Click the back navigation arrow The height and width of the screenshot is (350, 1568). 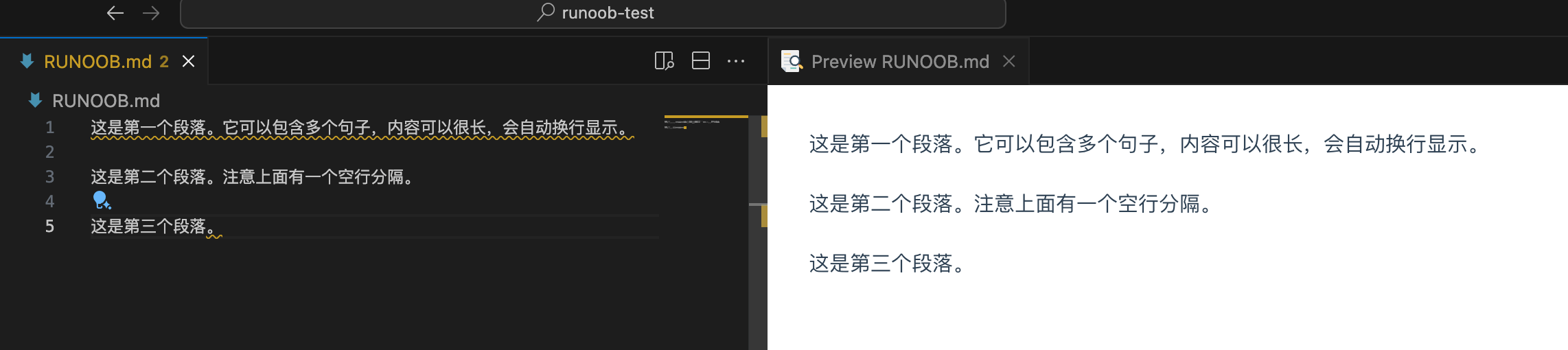tap(115, 13)
